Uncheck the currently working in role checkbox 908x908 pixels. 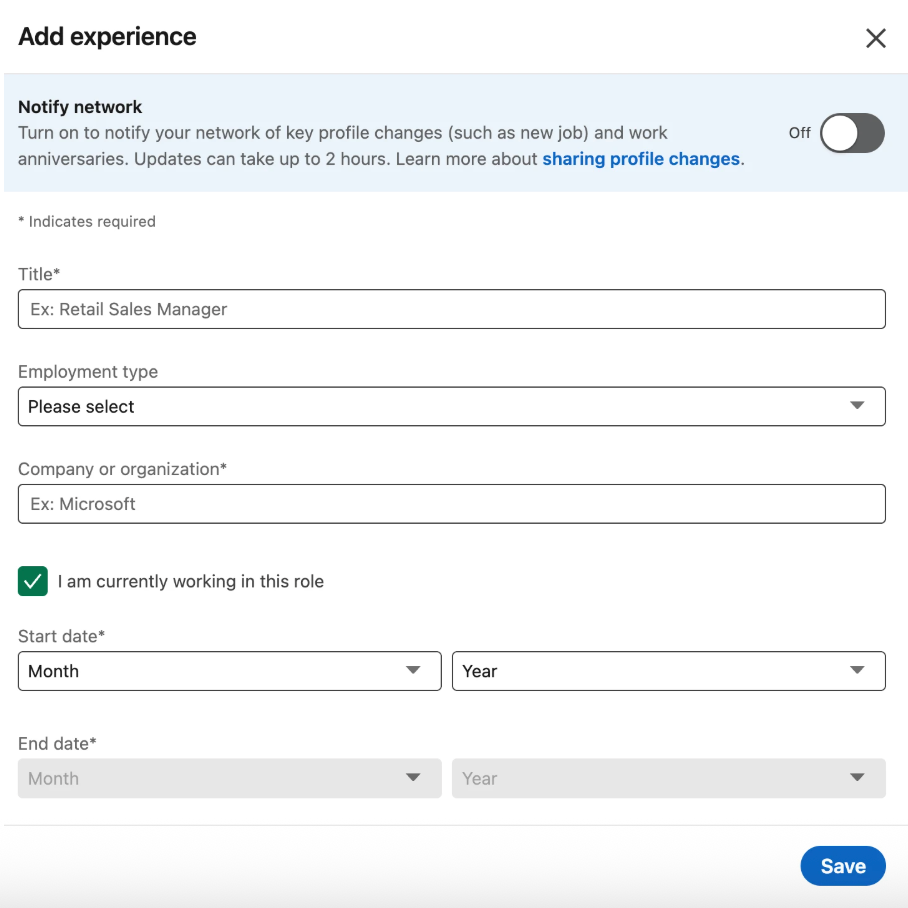tap(33, 581)
